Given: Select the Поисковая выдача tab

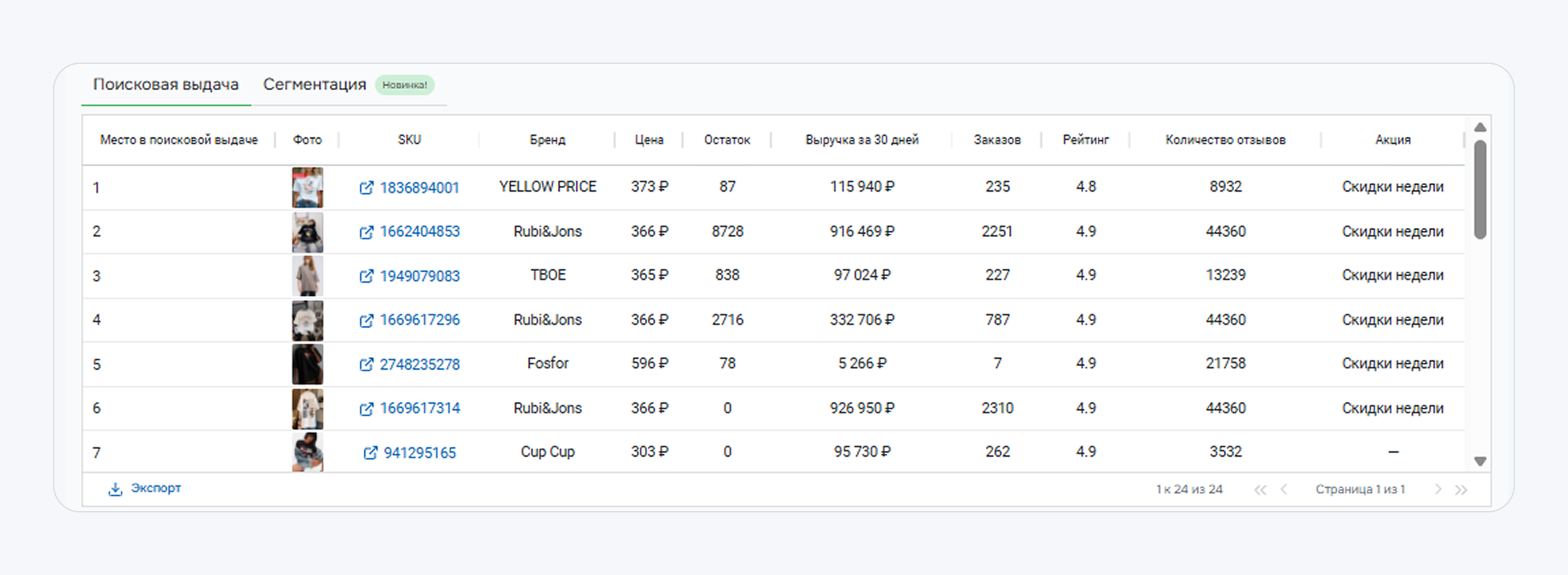Looking at the screenshot, I should (x=166, y=84).
